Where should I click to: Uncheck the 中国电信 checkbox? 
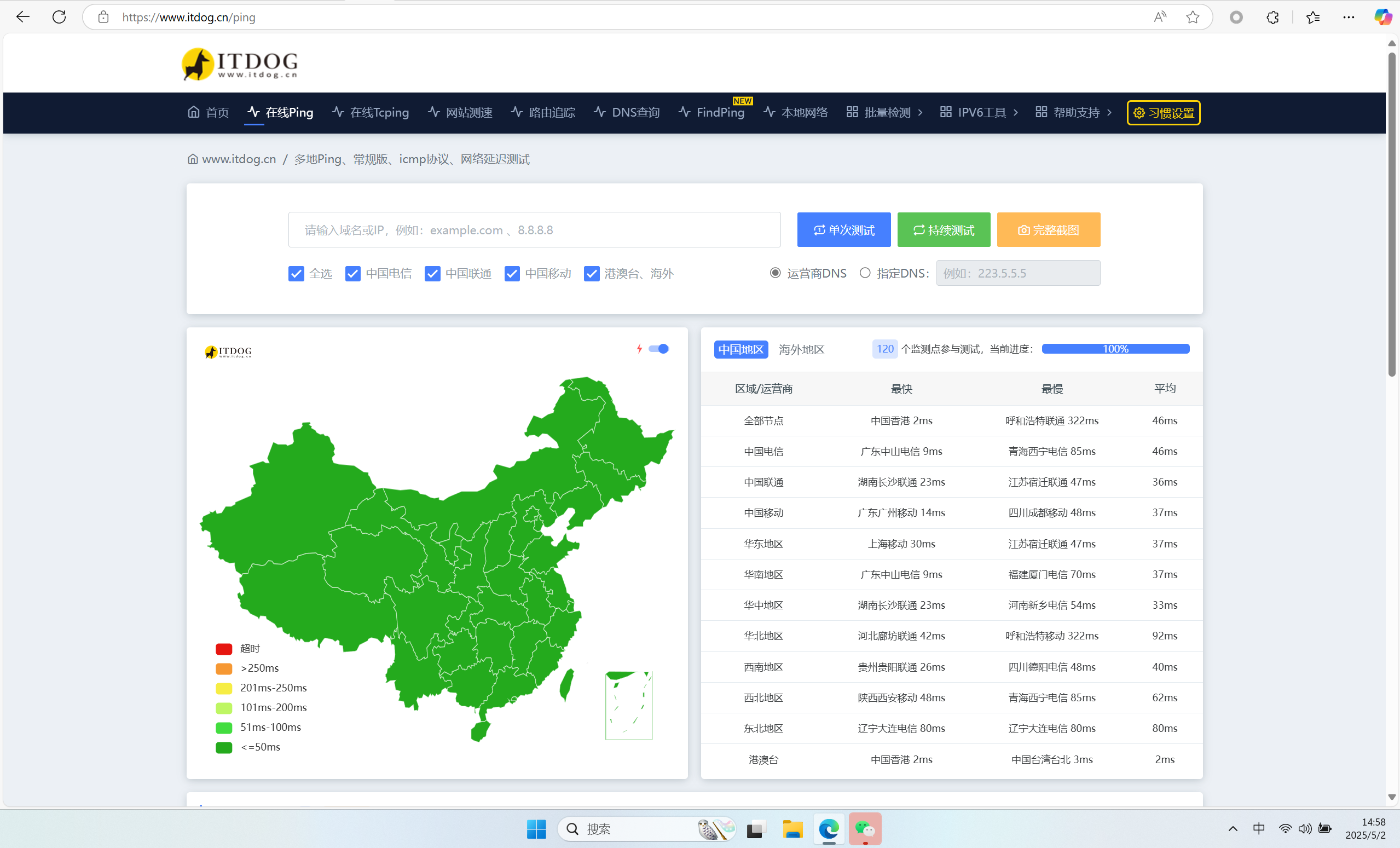click(353, 274)
